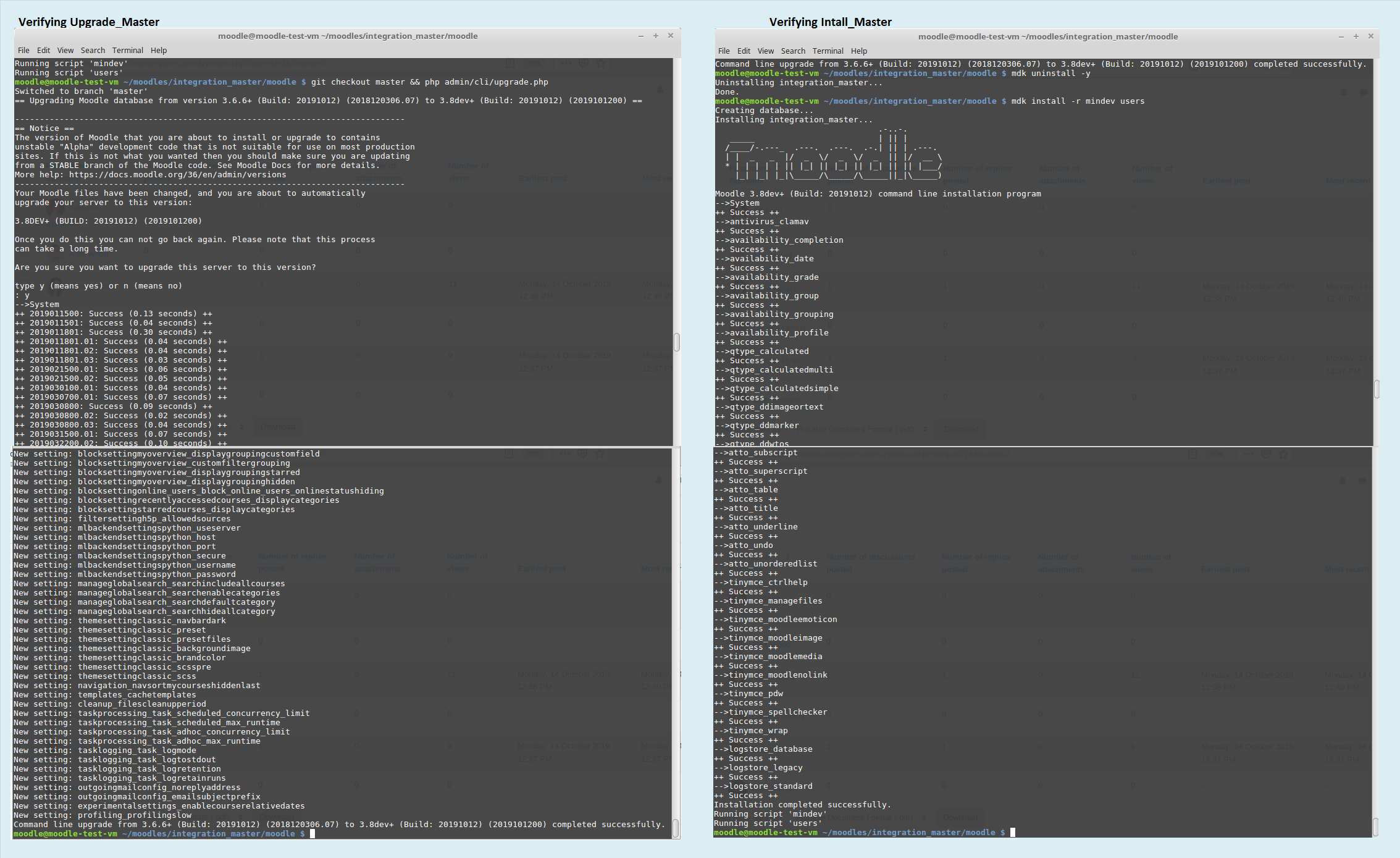Click '-->logstore_standard' line
1400x858 pixels.
(x=763, y=786)
